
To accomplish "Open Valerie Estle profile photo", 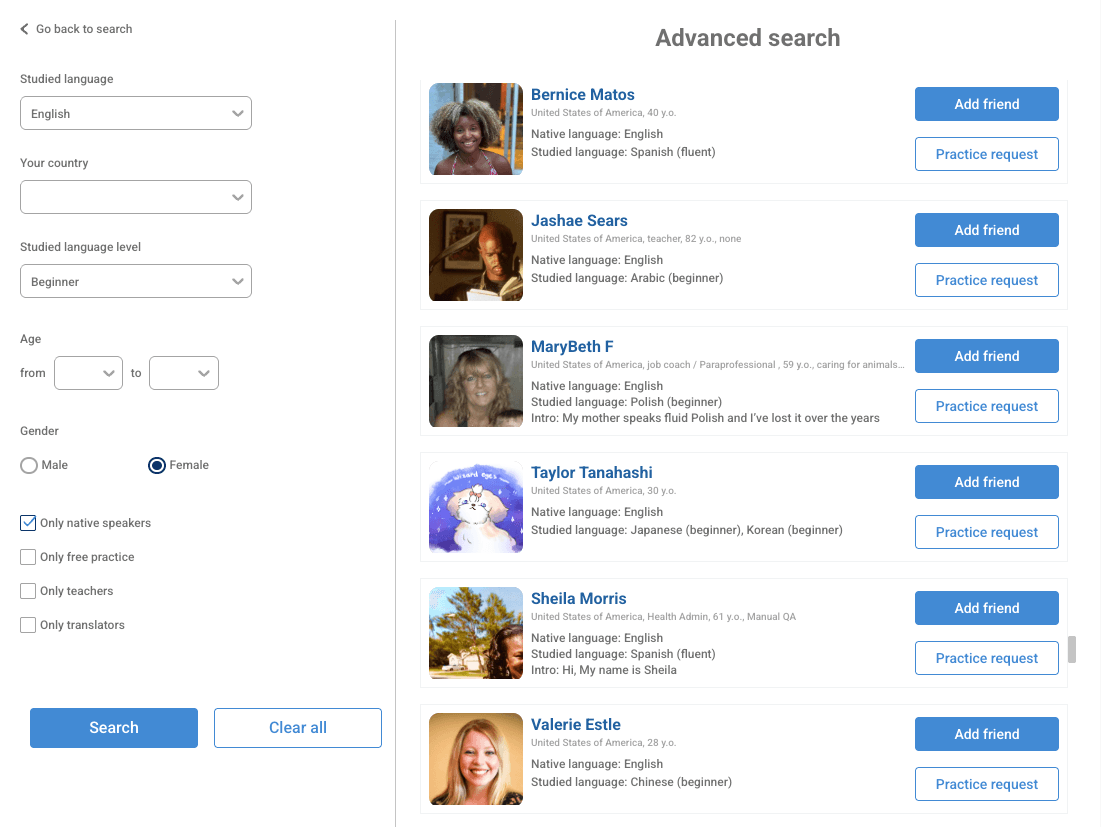I will [475, 759].
